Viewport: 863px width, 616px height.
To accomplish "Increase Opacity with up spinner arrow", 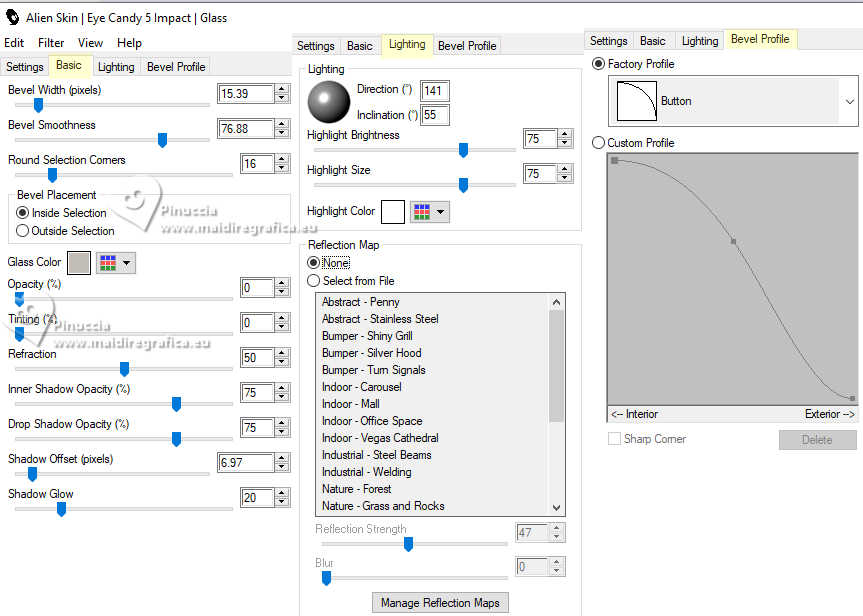I will pos(282,282).
